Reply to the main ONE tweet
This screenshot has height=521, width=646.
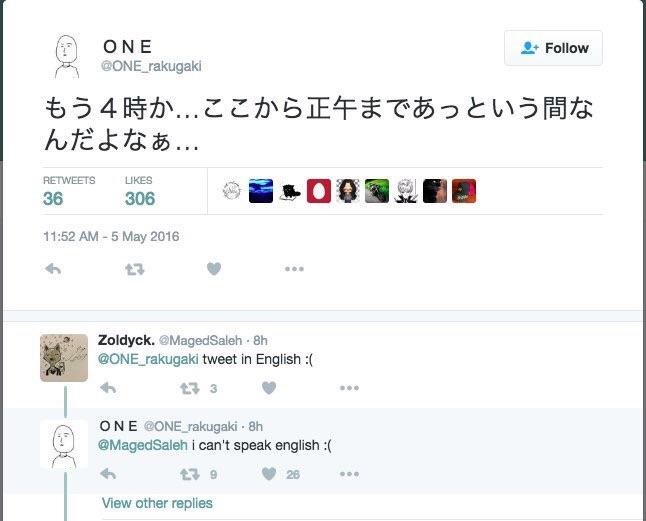53,269
